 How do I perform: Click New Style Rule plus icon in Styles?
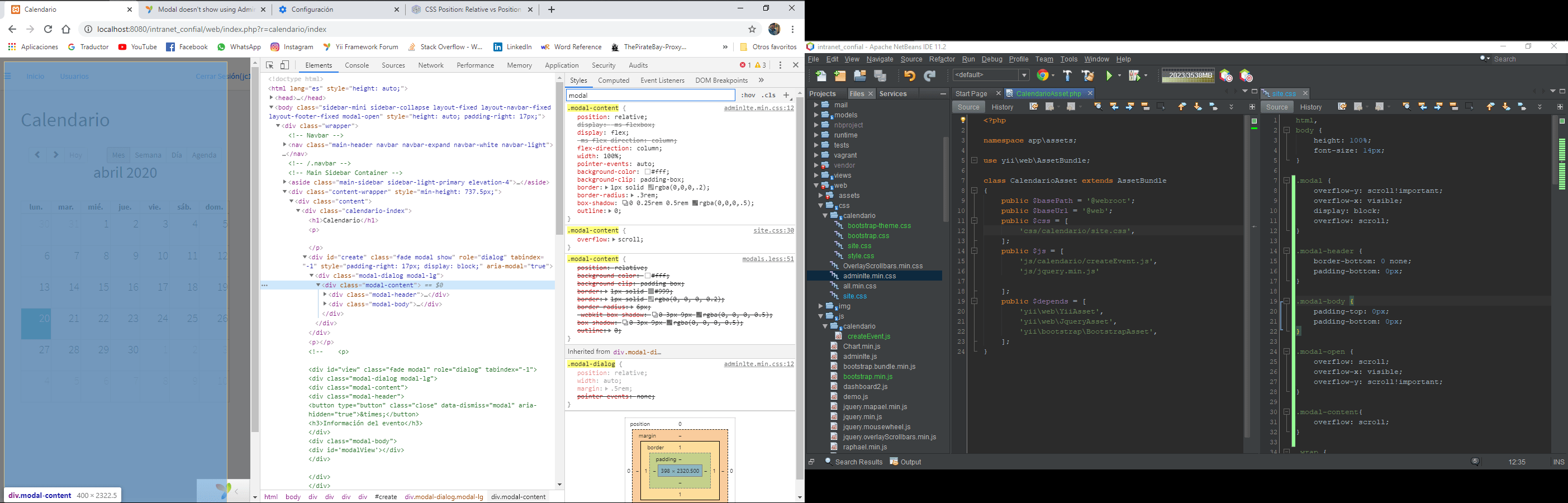click(786, 95)
